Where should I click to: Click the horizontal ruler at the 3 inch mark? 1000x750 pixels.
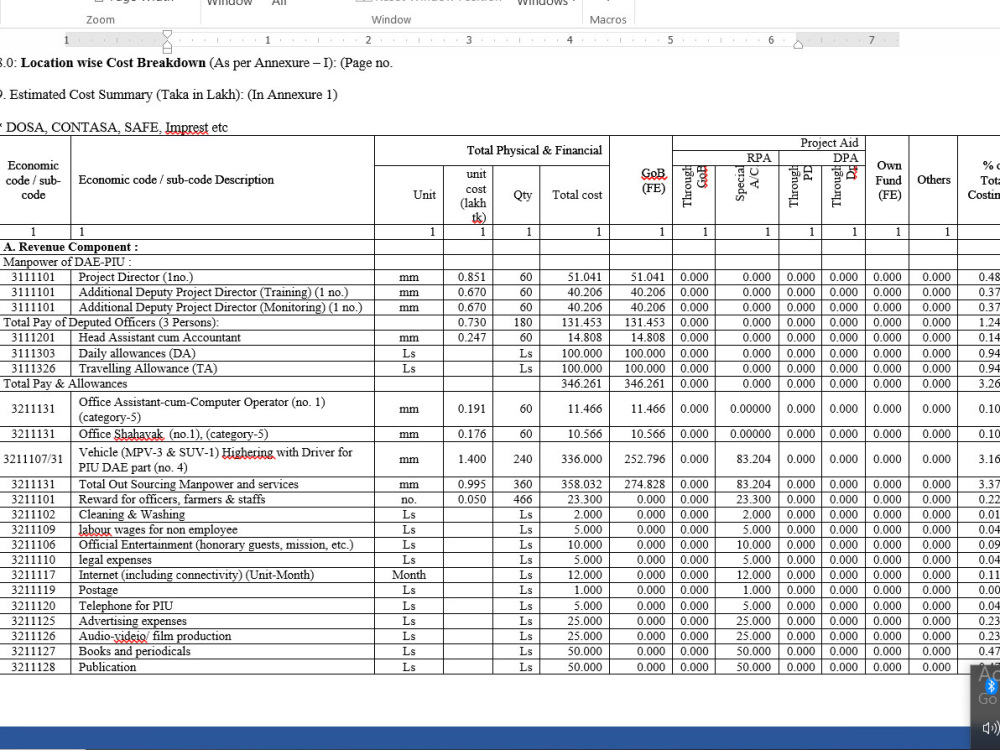(x=469, y=40)
